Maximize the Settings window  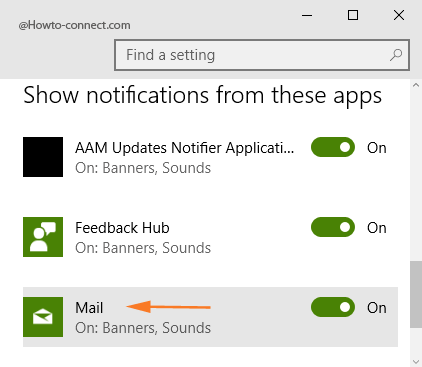[x=353, y=15]
